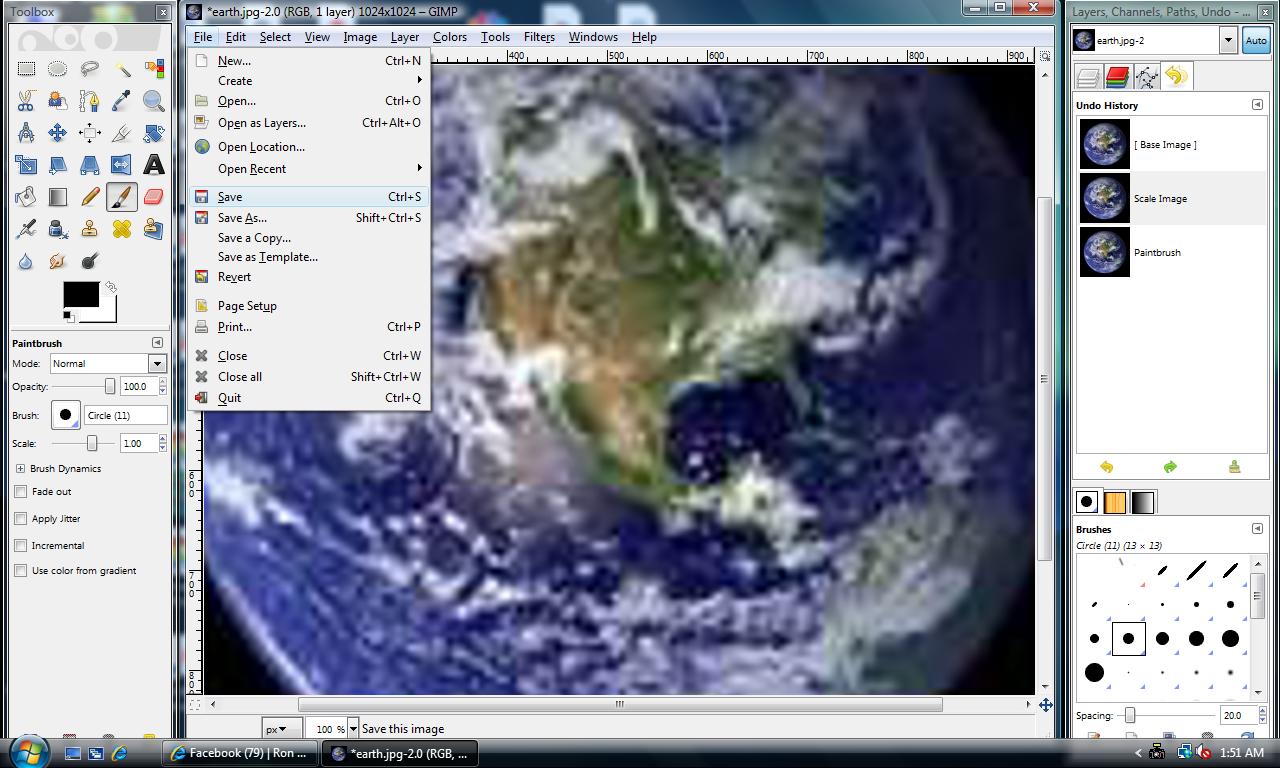Pick the Text tool

(x=153, y=165)
